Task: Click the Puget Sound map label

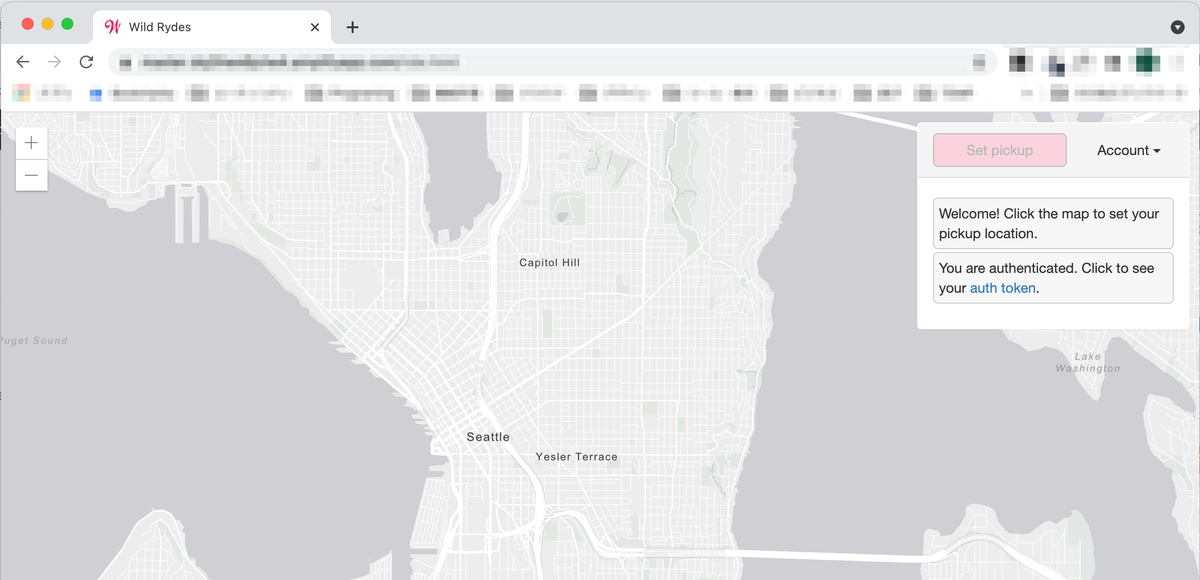Action: coord(33,341)
